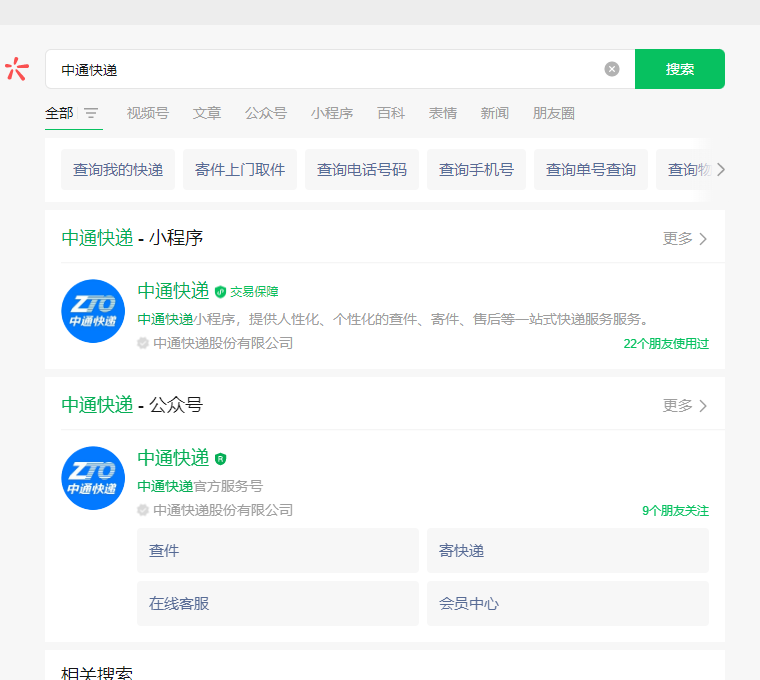The image size is (760, 680).
Task: Select the 朋友圈 tab
Action: pos(553,114)
